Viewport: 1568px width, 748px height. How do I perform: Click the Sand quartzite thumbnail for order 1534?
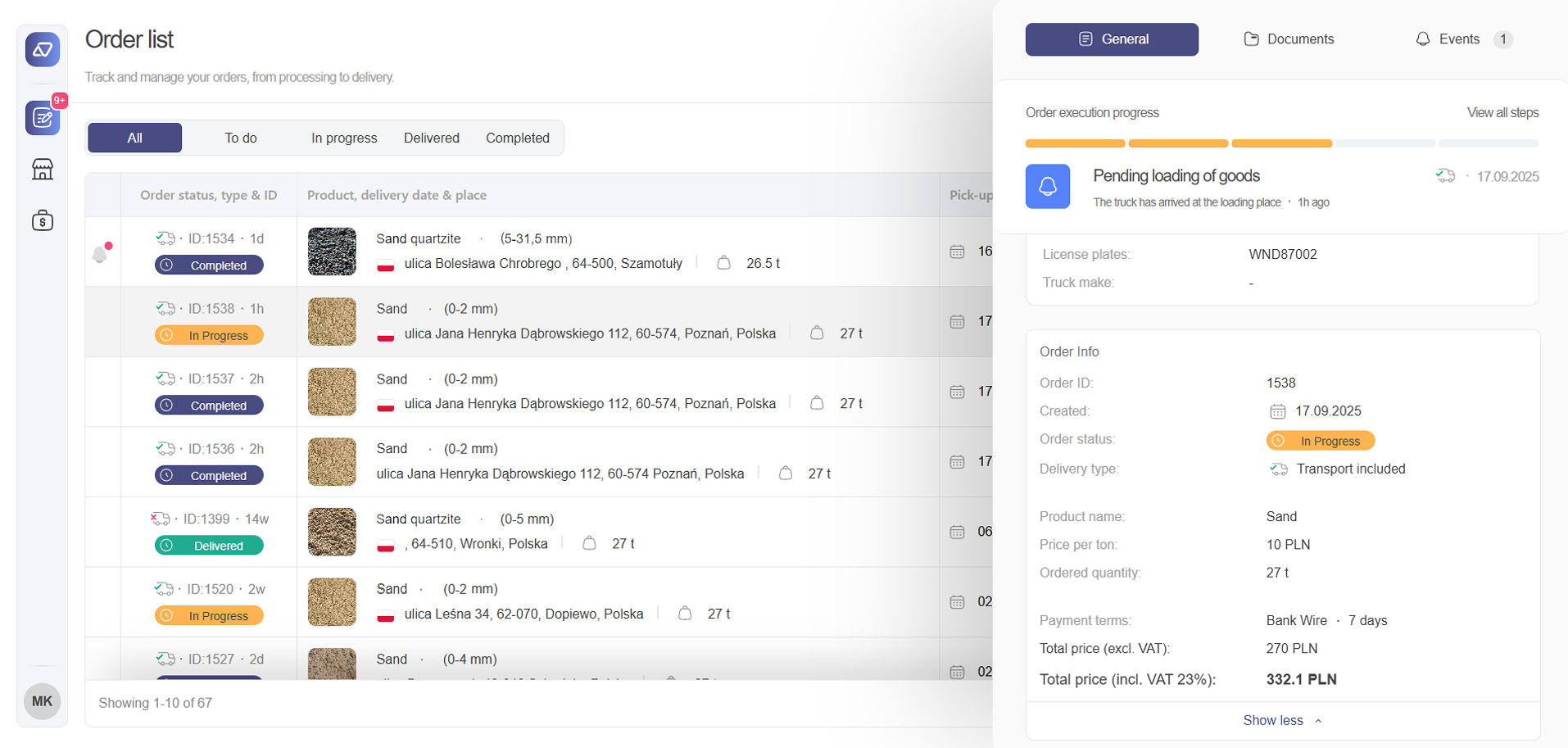[x=332, y=252]
